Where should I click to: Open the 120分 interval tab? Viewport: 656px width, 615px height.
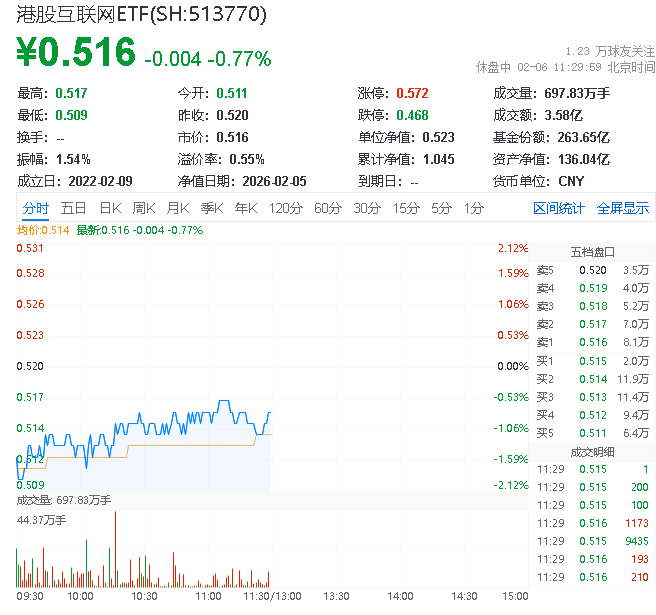[x=285, y=208]
